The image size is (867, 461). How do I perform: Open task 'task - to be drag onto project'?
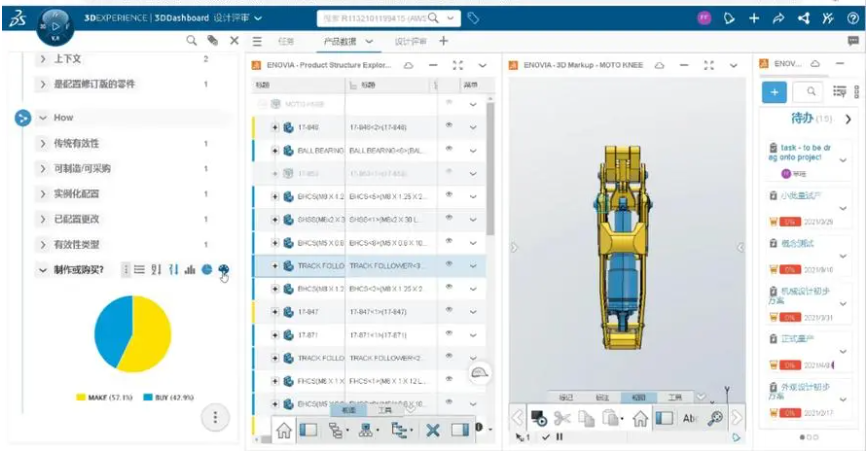(x=800, y=152)
